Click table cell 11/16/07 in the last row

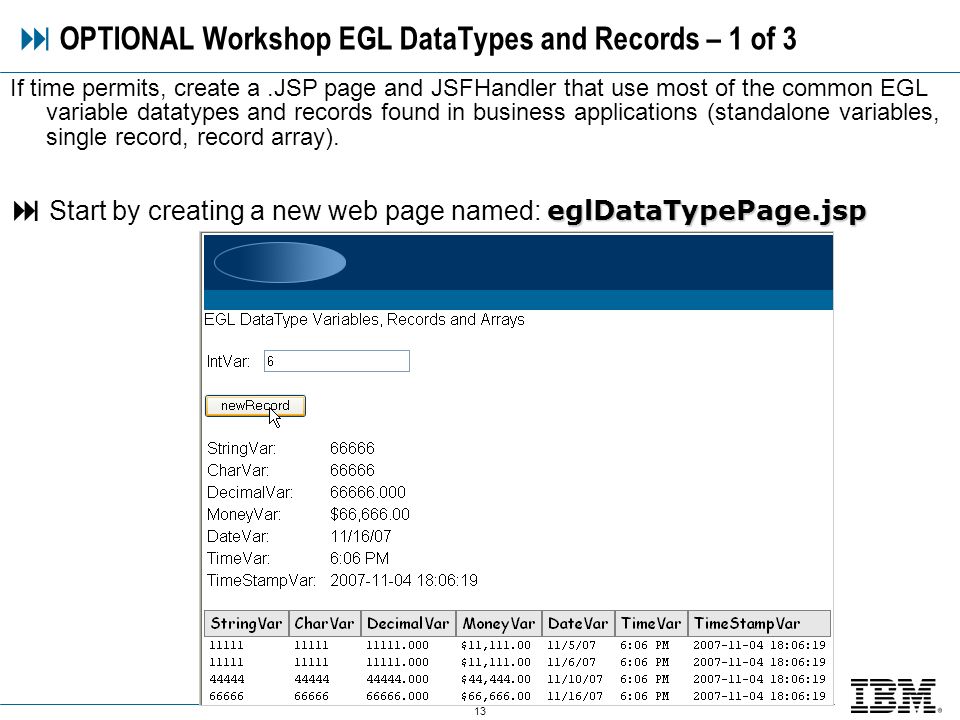tap(575, 697)
